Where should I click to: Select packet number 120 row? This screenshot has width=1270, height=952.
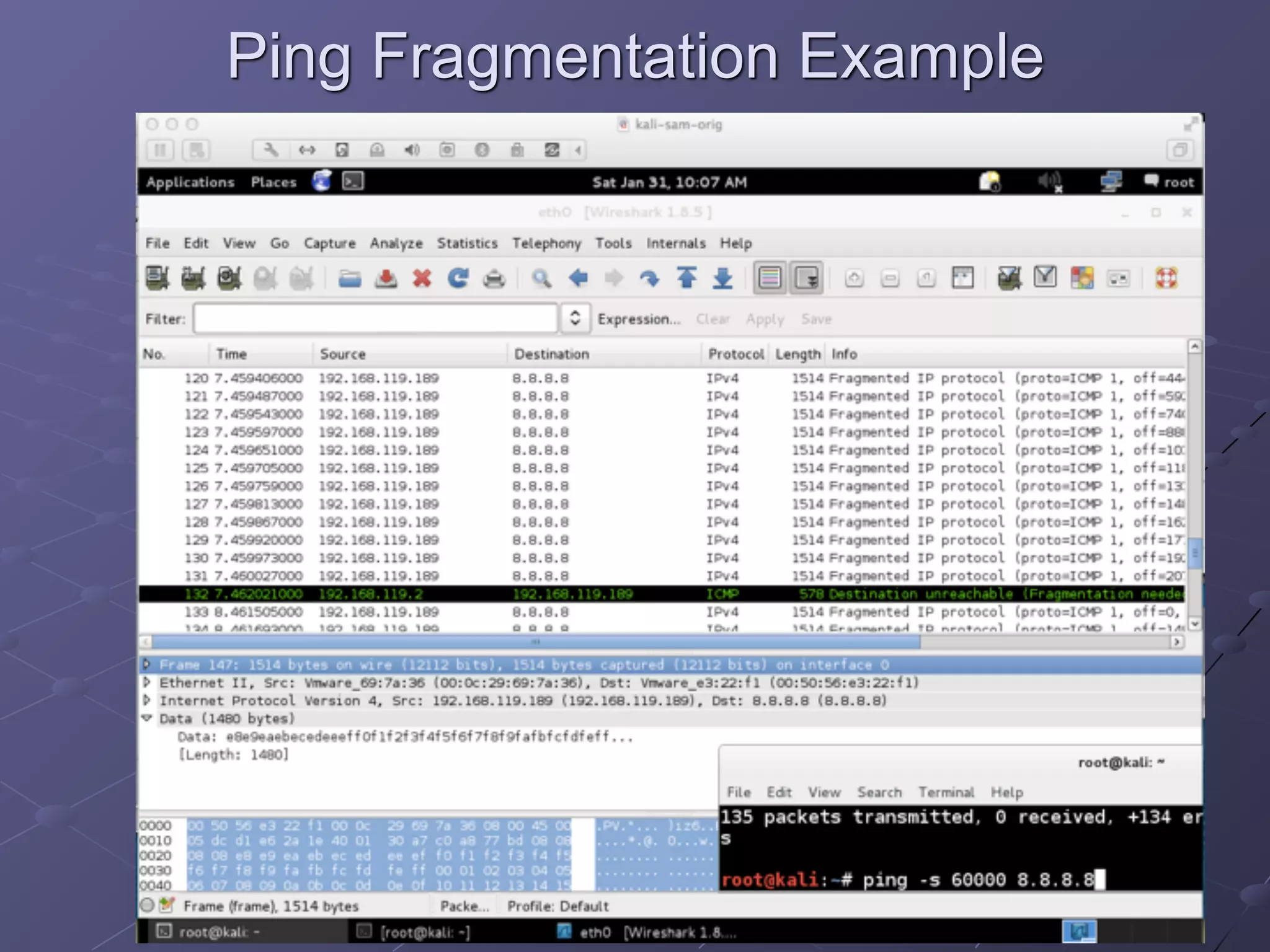coord(662,378)
